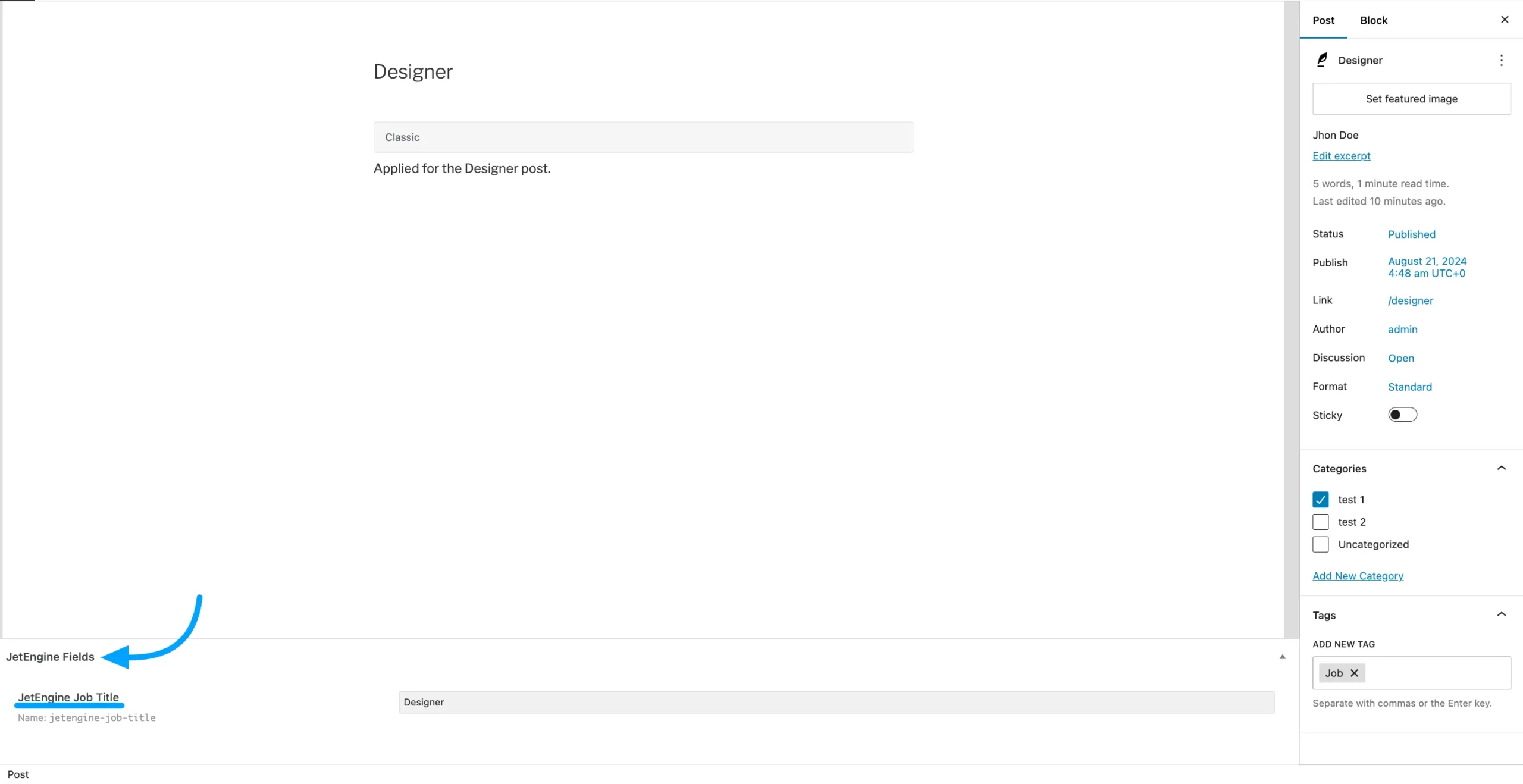Open the three-dot post actions menu
Screen dimensions: 1523x784
[1501, 60]
